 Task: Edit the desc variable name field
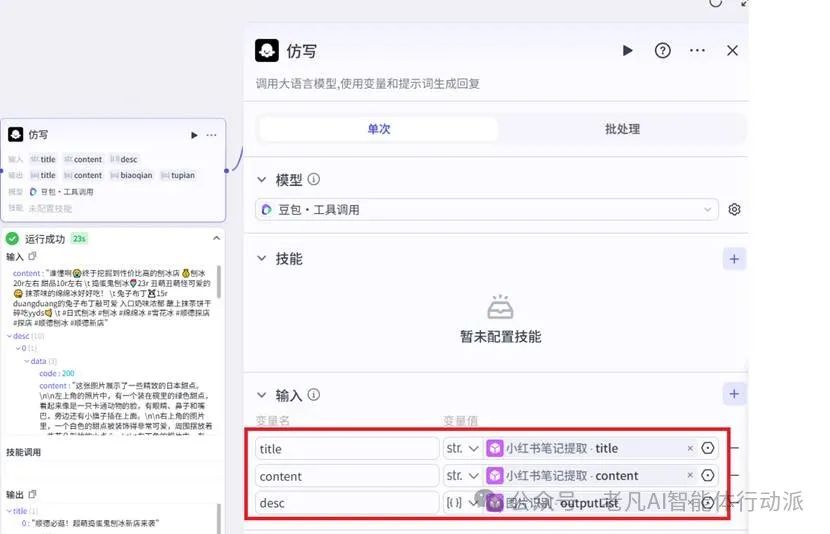(x=347, y=503)
